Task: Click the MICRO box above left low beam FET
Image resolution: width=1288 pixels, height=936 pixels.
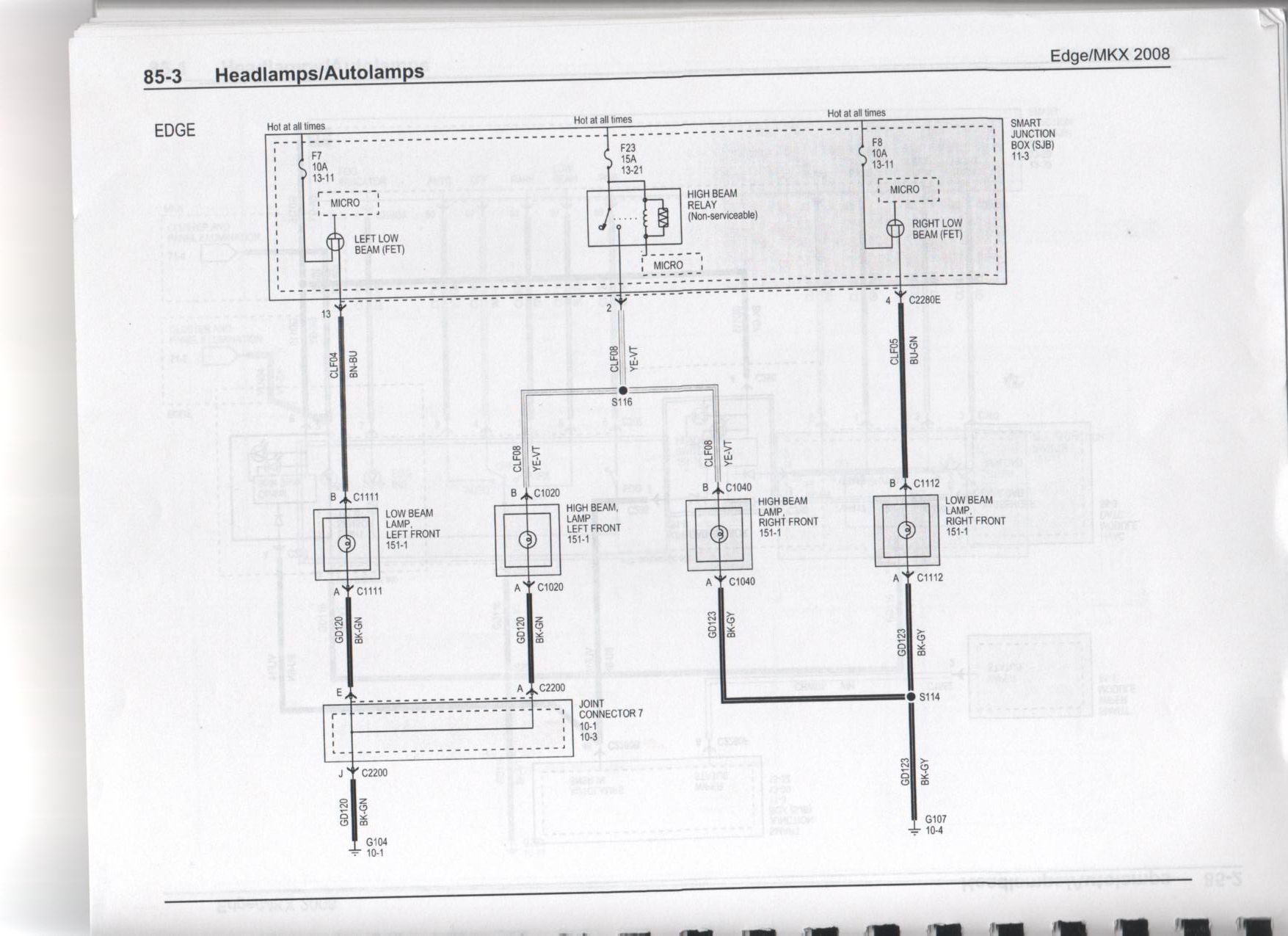Action: pos(348,203)
